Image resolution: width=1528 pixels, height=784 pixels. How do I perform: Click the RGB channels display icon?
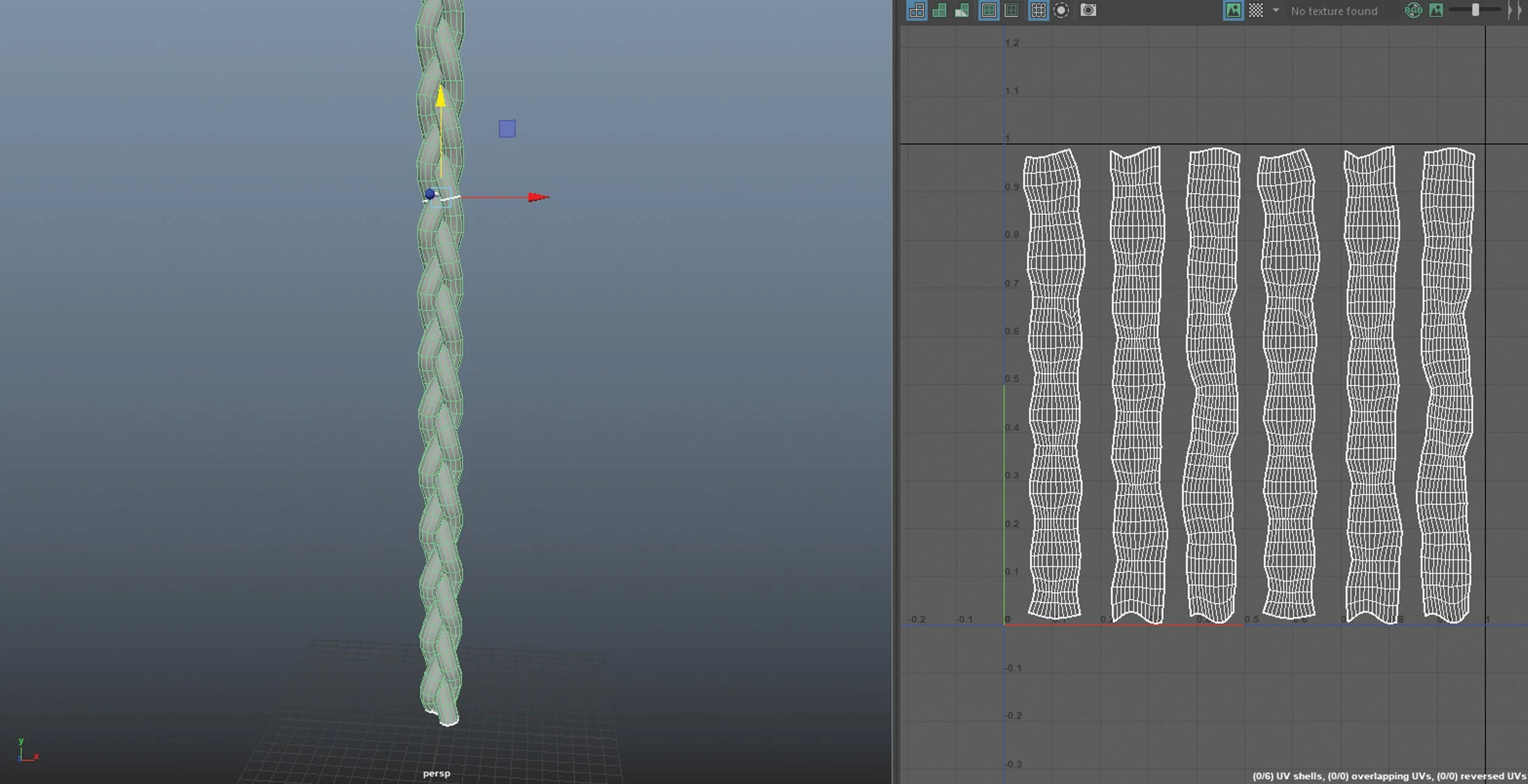1413,10
